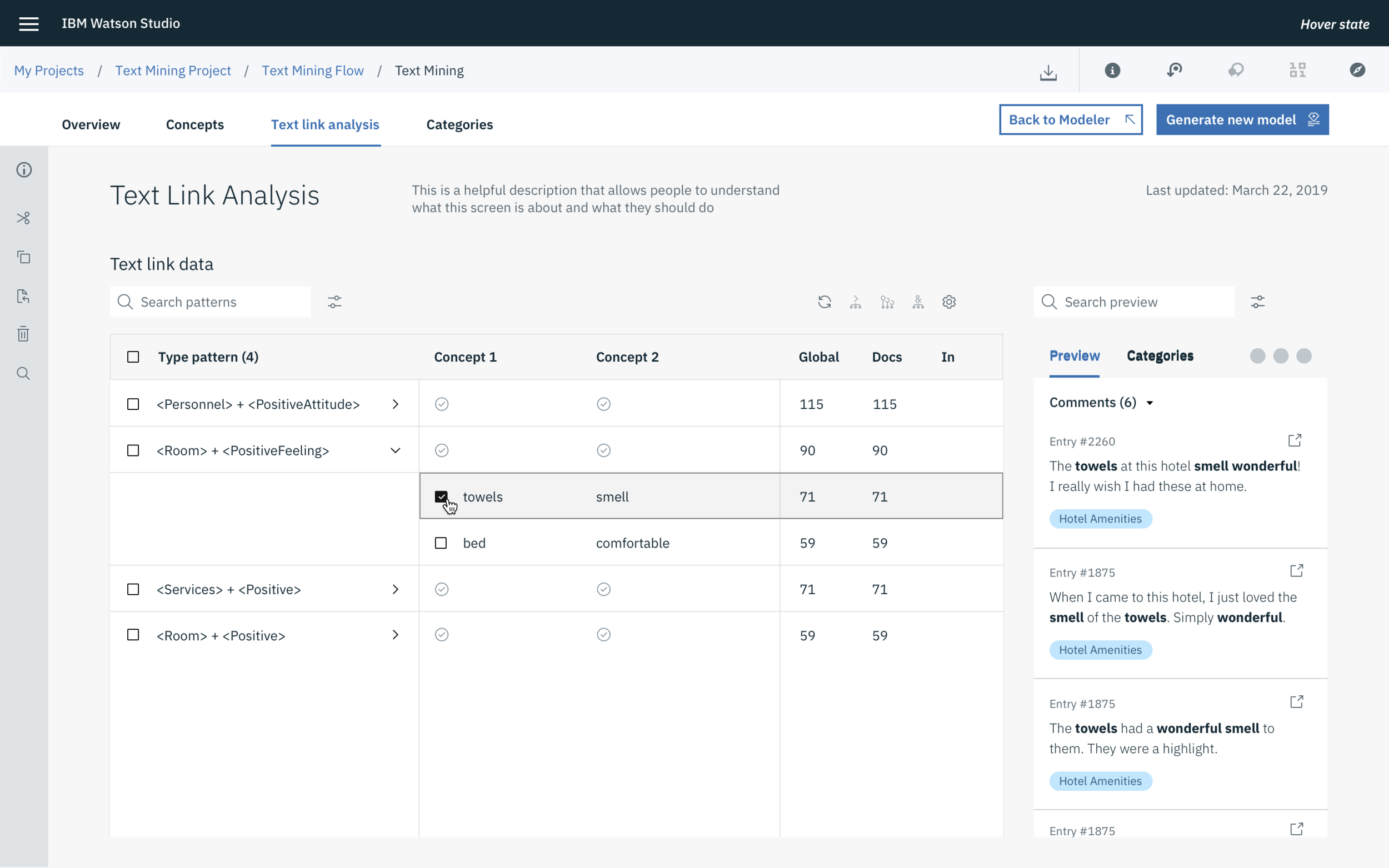Uncheck the towels row checkbox

pos(441,496)
